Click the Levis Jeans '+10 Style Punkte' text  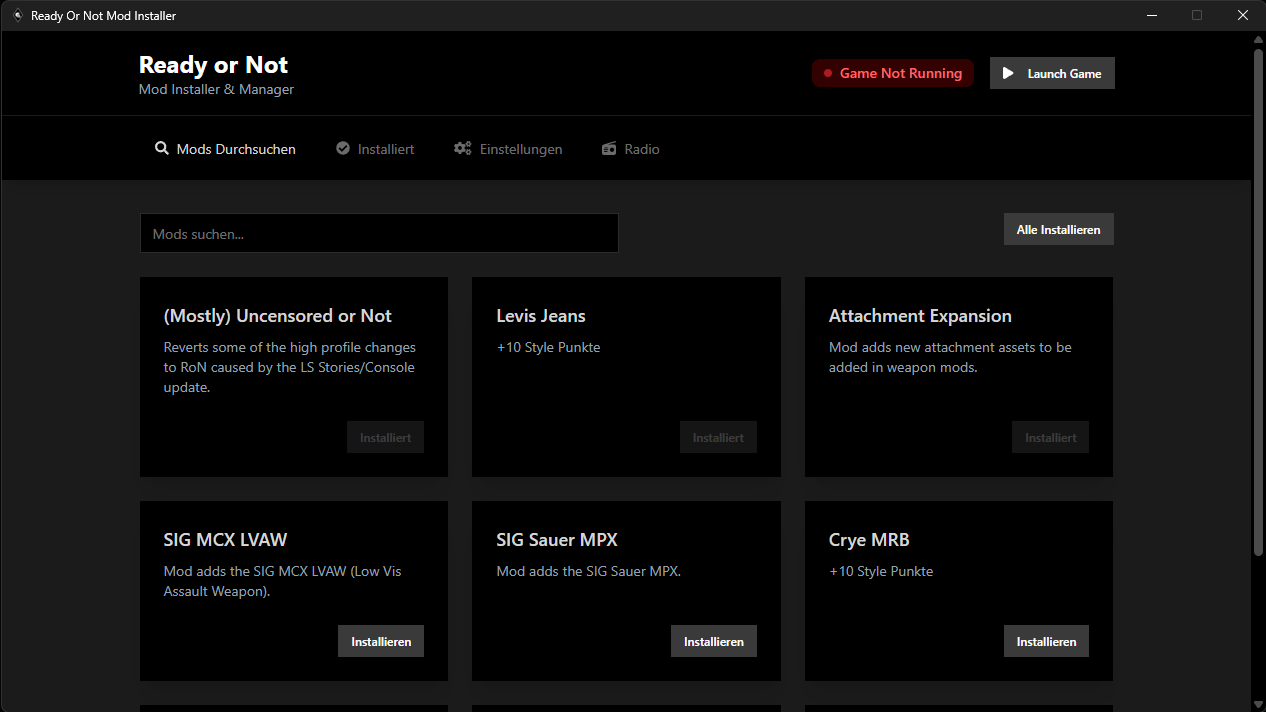(x=548, y=348)
